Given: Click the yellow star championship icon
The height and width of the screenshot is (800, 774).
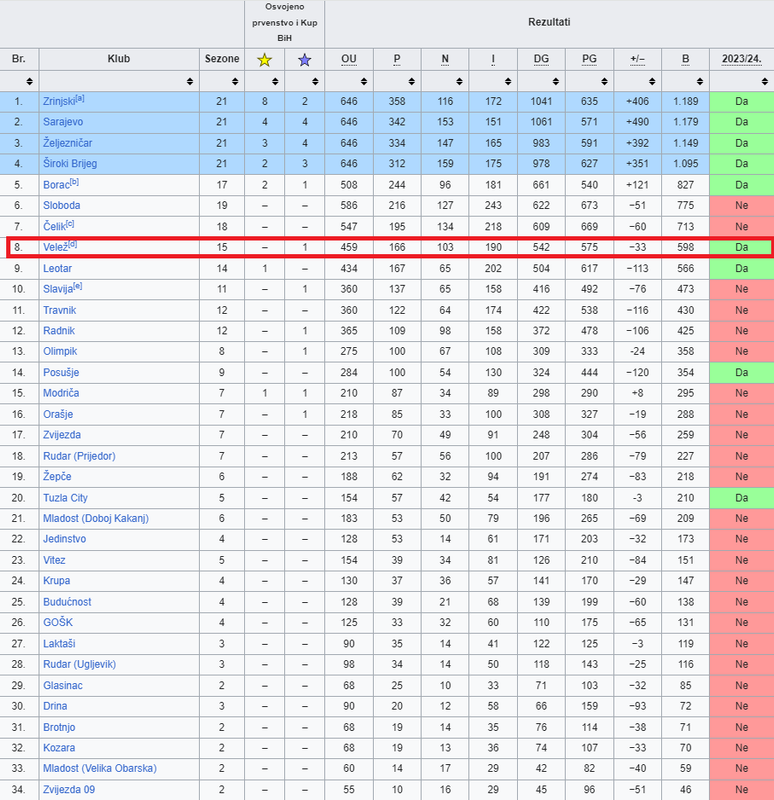Looking at the screenshot, I should [264, 60].
